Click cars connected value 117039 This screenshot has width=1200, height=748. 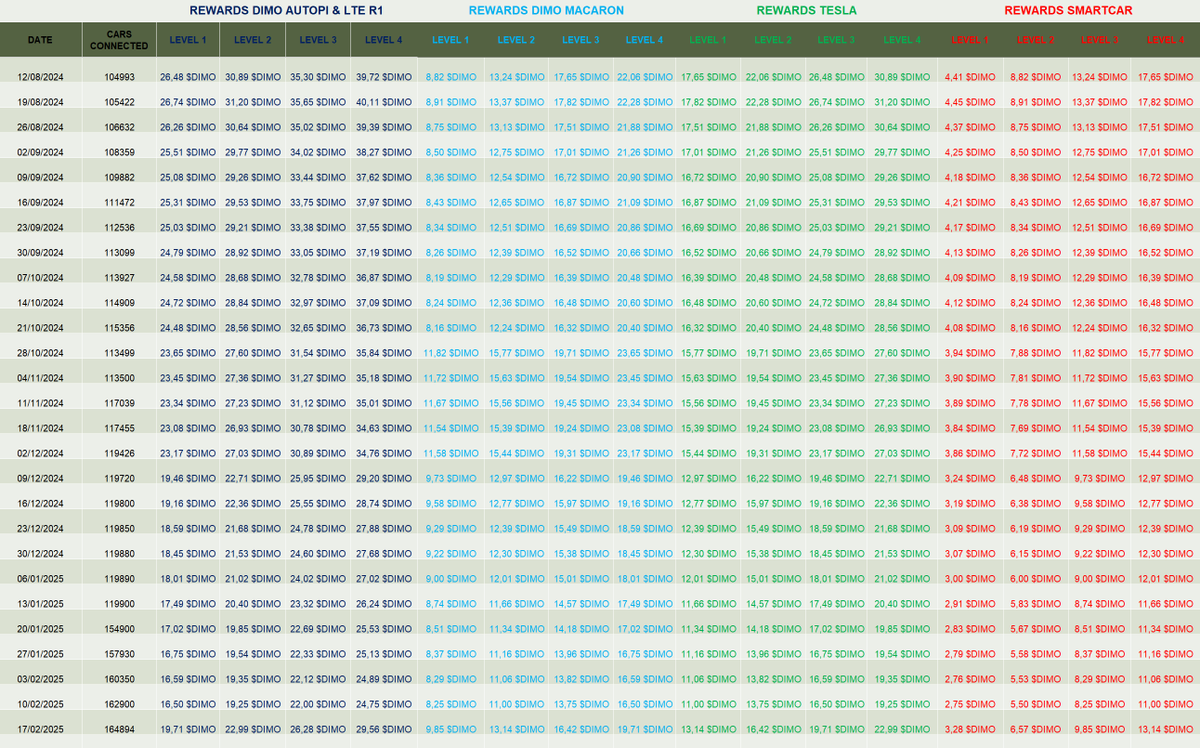[119, 403]
